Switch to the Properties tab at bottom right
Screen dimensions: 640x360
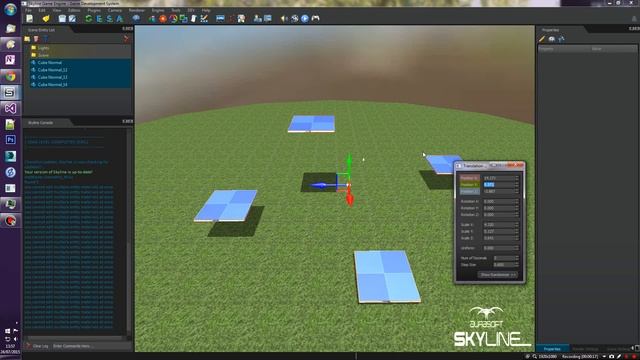coord(552,349)
